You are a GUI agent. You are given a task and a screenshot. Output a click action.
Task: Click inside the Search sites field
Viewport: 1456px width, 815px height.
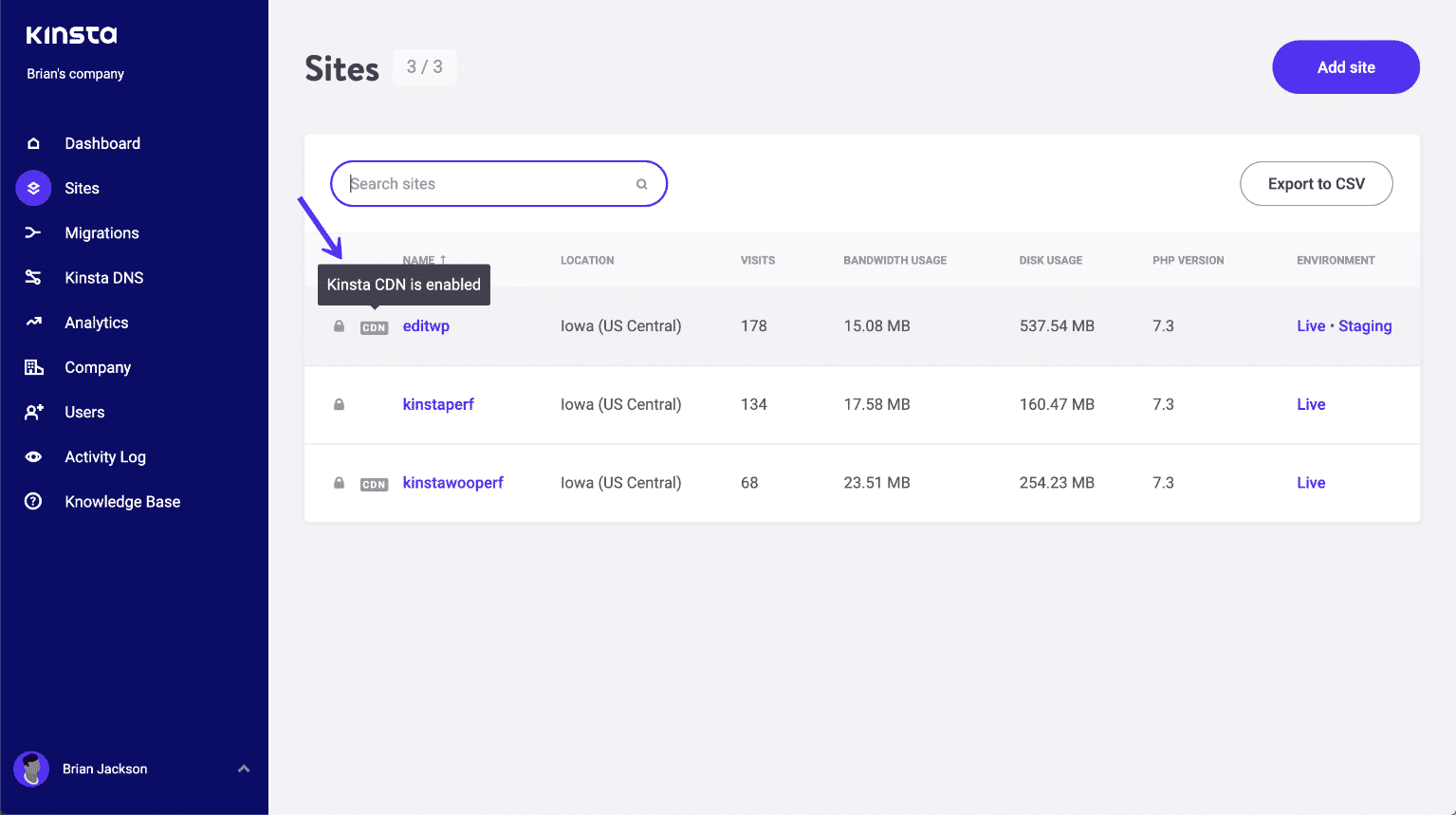tap(446, 183)
